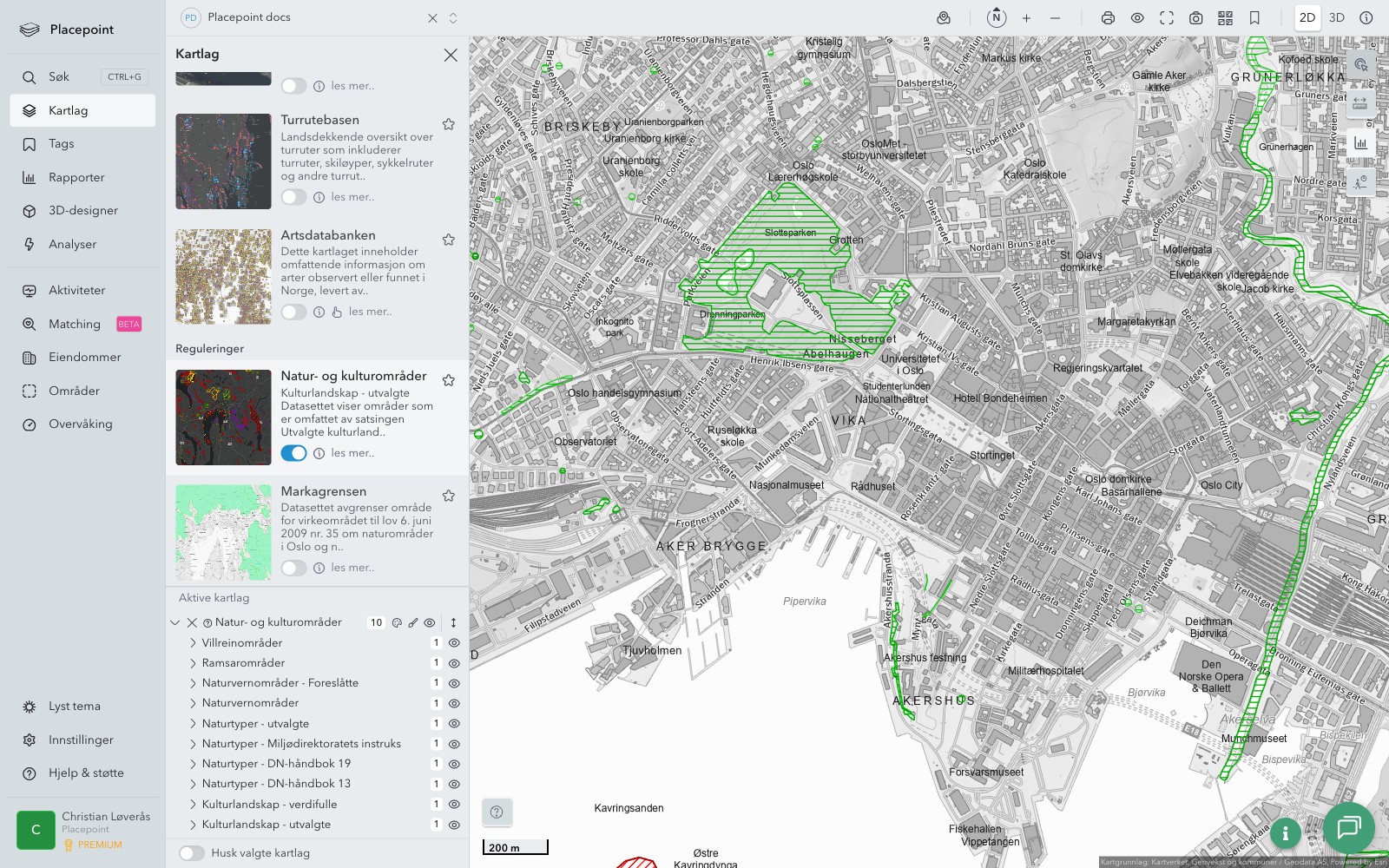Click the brush style icon for active layer
1389x868 pixels.
[x=413, y=622]
